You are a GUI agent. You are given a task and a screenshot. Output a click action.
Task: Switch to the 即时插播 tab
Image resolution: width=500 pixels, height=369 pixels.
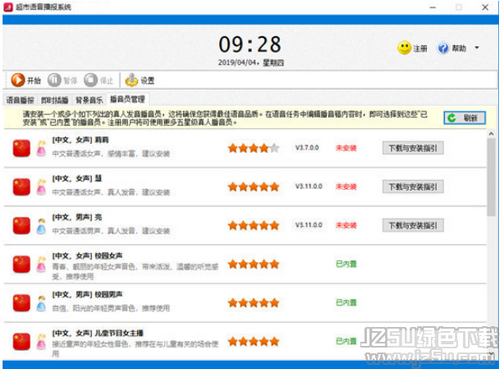pyautogui.click(x=55, y=100)
